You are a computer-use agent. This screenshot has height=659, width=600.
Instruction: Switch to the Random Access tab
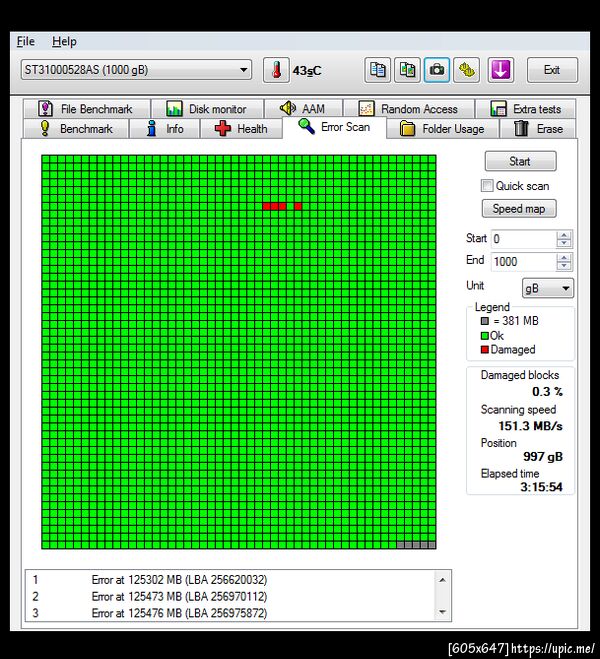pyautogui.click(x=409, y=109)
